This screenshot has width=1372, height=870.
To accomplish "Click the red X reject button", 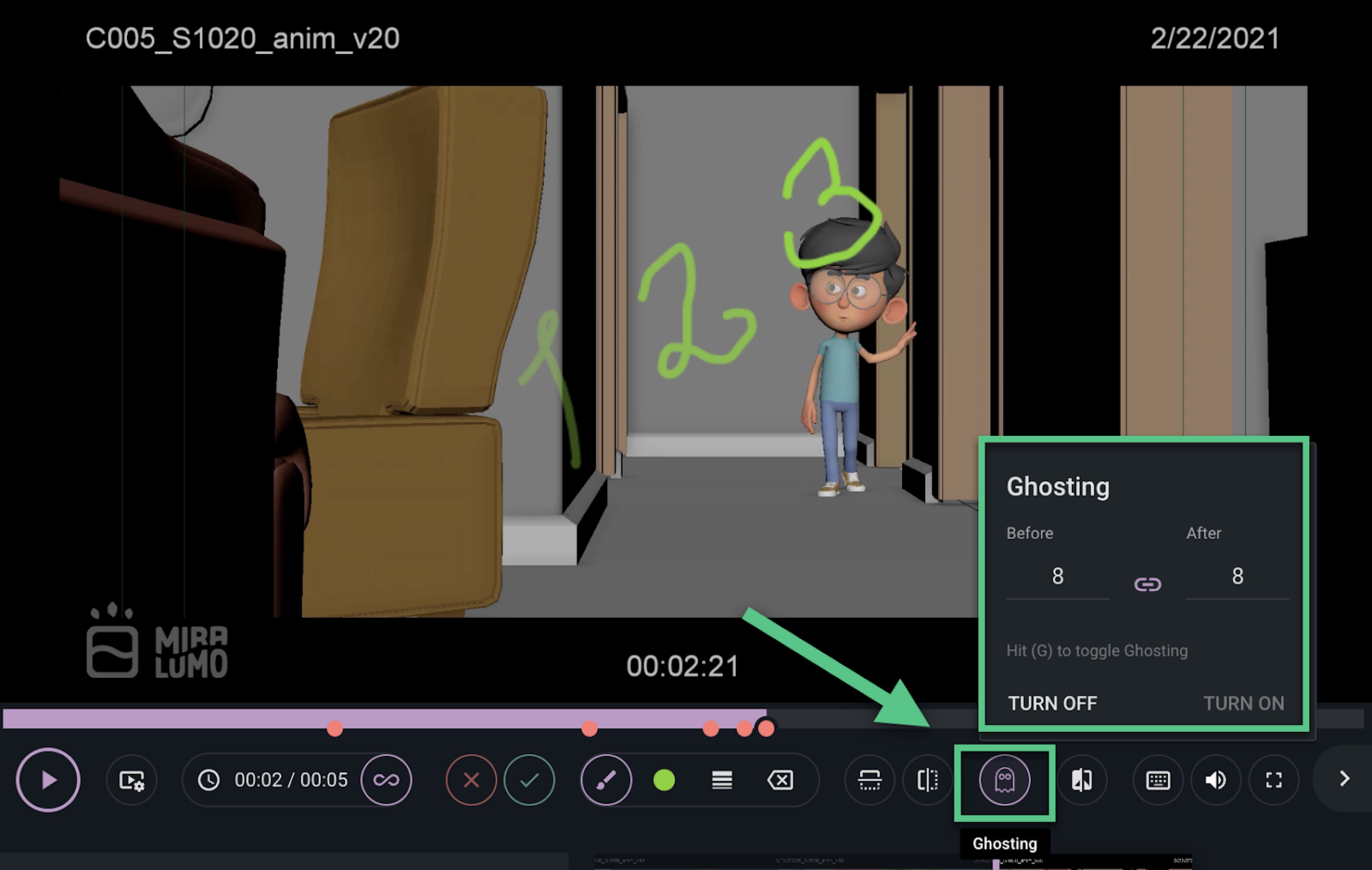I will coord(471,780).
